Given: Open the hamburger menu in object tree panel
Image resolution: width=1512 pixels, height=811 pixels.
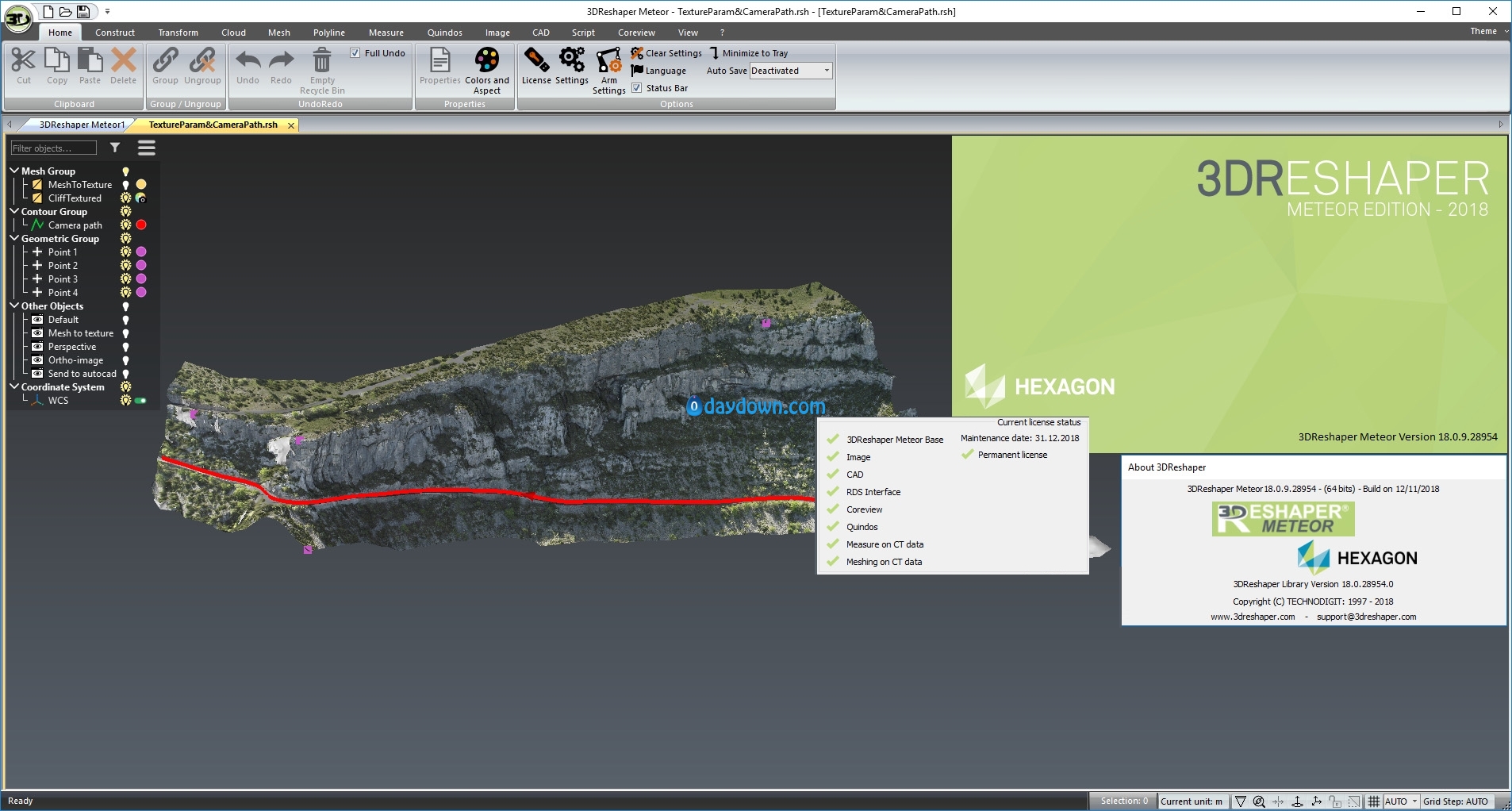Looking at the screenshot, I should click(x=147, y=148).
